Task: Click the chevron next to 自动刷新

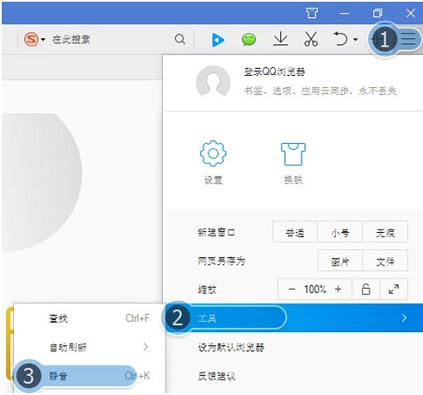Action: (146, 347)
